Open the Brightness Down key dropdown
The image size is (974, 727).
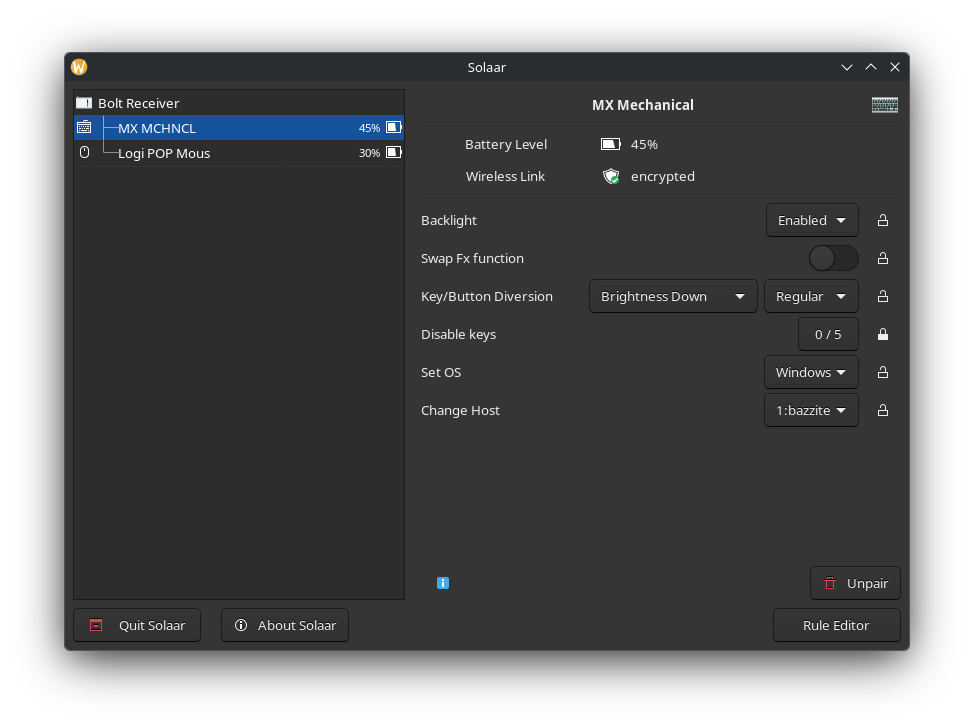(x=672, y=296)
